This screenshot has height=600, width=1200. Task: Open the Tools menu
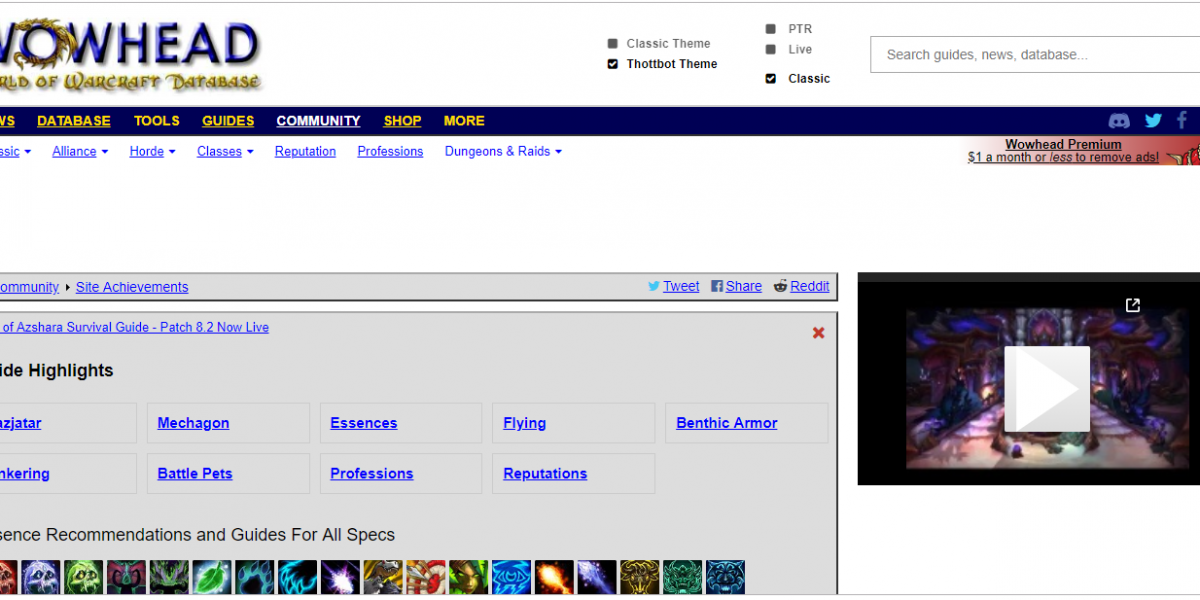click(x=156, y=121)
